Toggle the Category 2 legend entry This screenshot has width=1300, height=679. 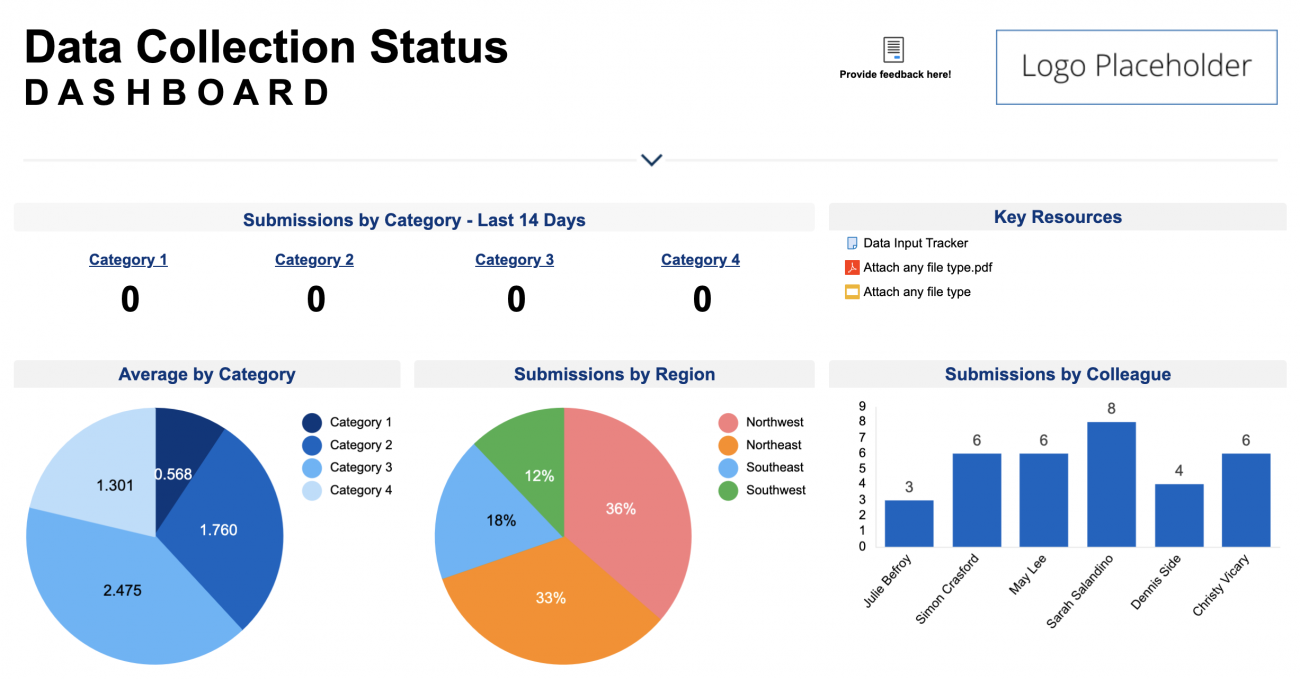[310, 444]
